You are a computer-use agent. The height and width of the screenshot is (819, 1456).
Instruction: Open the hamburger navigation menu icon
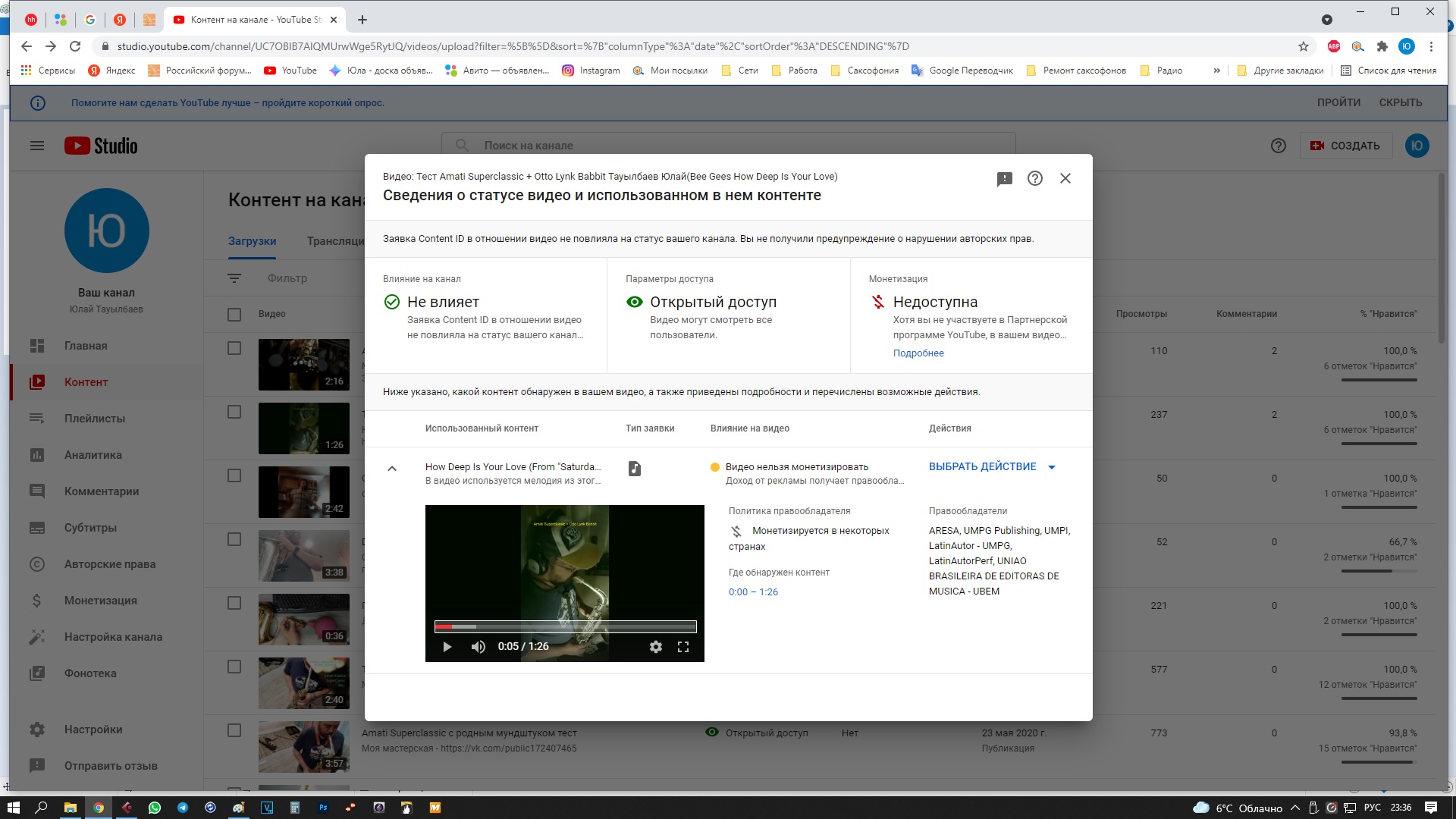[37, 146]
